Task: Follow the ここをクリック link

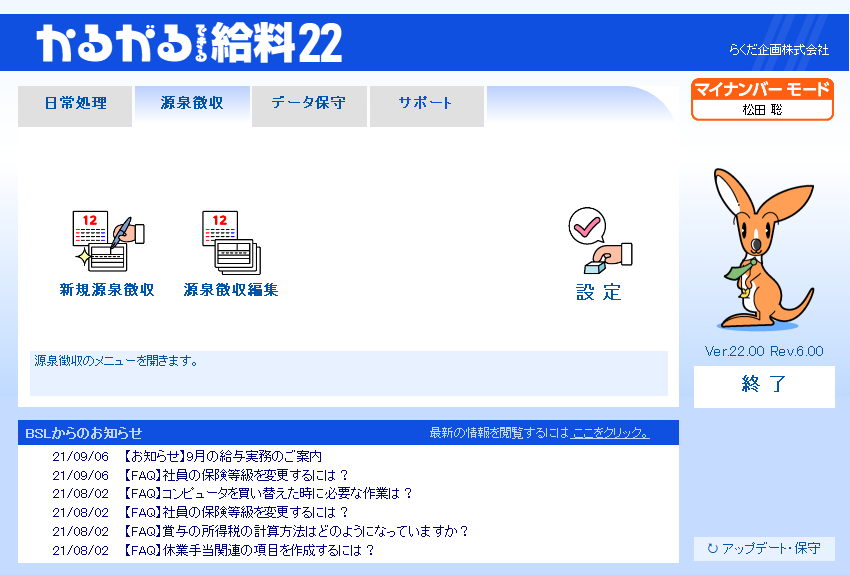Action: click(610, 433)
